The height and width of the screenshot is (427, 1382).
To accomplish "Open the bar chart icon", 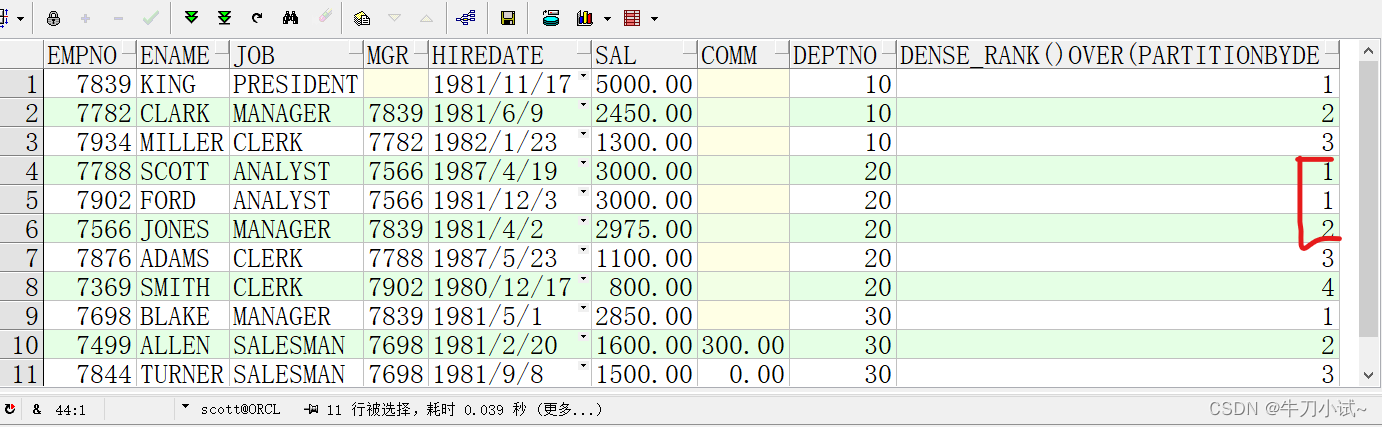I will tap(585, 18).
